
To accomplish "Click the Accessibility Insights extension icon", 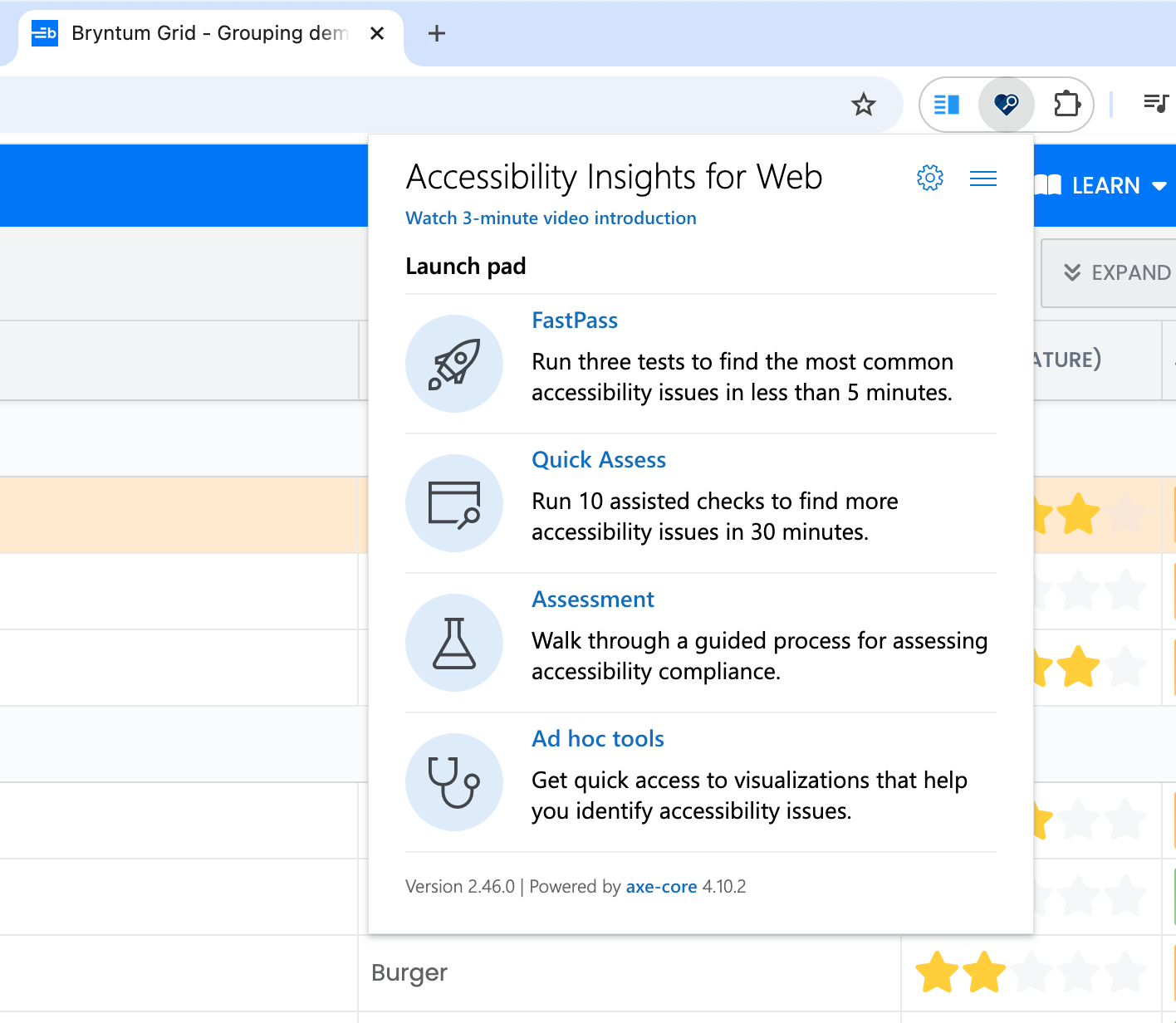I will coord(1007,105).
